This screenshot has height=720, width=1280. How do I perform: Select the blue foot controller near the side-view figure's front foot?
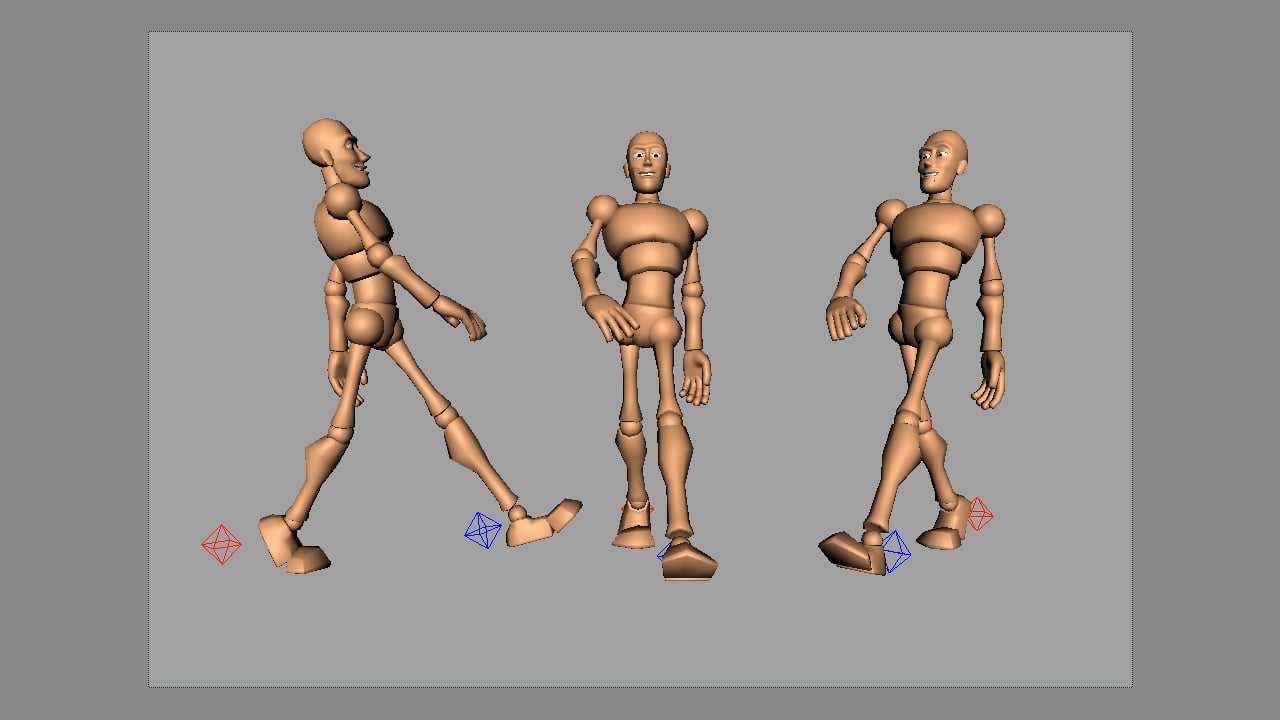[483, 530]
